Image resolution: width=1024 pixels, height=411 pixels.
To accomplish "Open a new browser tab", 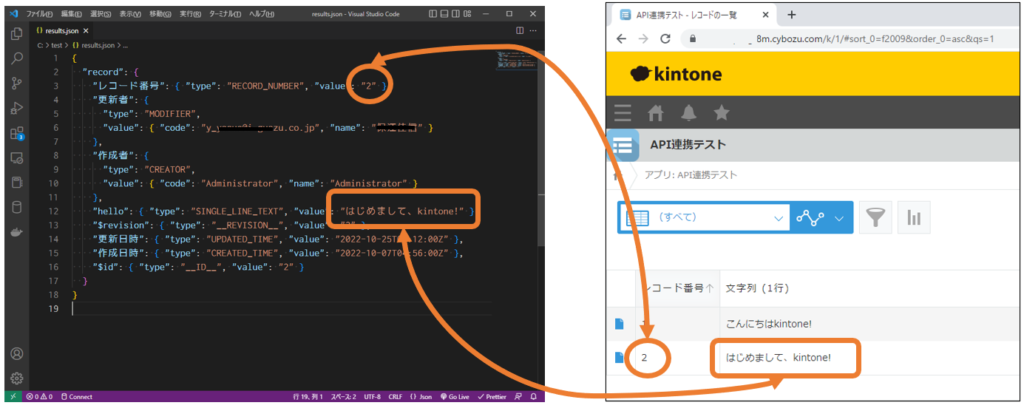I will 792,14.
